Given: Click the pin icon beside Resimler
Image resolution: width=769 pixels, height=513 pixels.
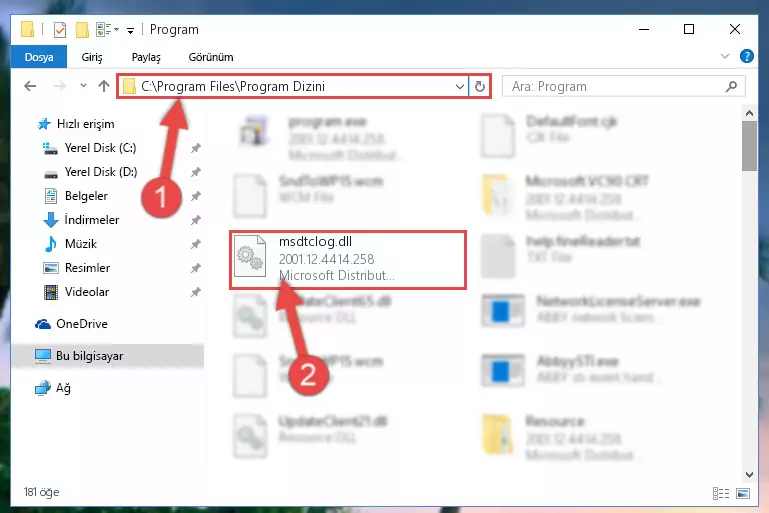Looking at the screenshot, I should click(196, 268).
